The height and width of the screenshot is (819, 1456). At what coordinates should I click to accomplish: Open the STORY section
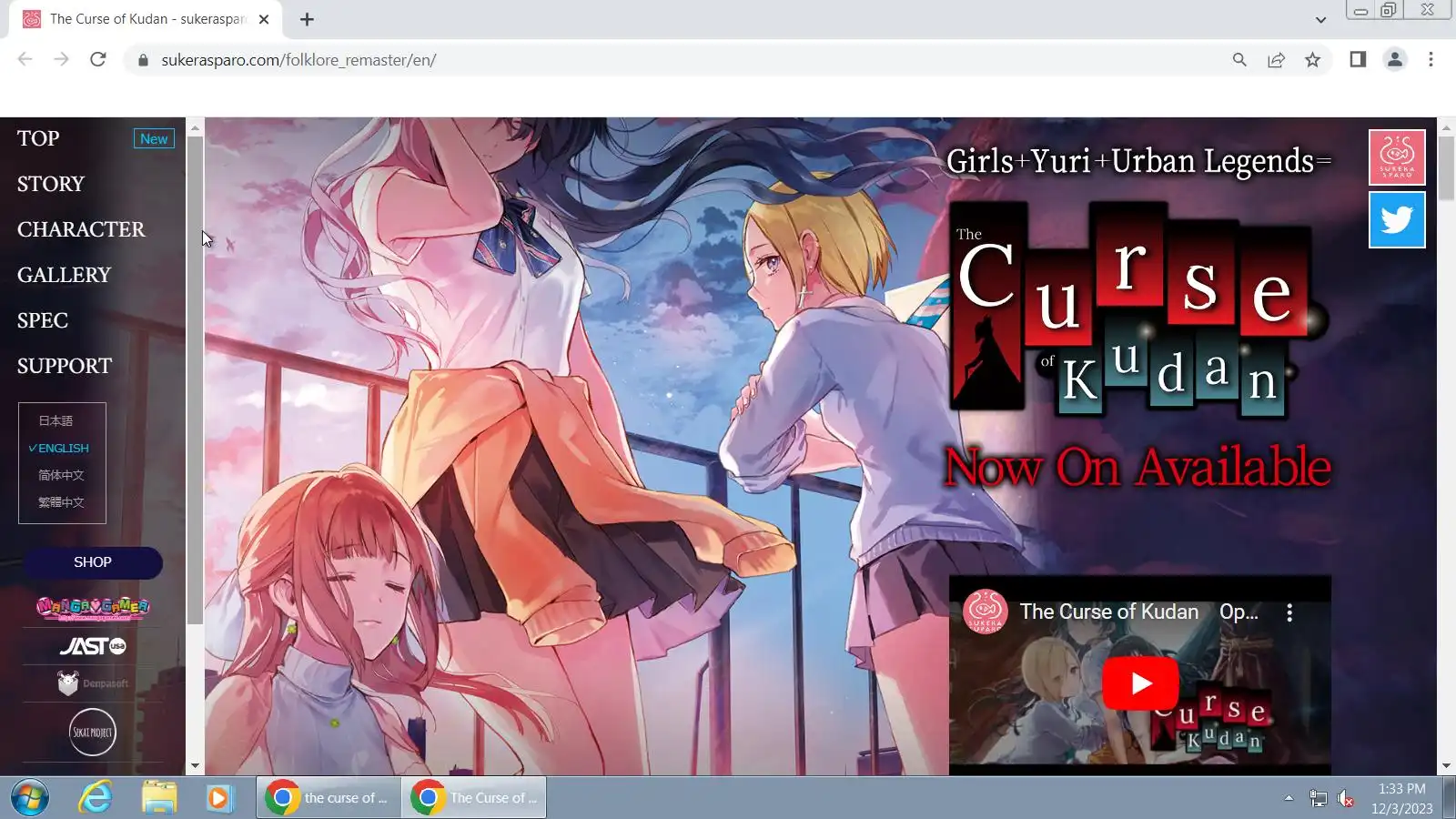pyautogui.click(x=51, y=184)
